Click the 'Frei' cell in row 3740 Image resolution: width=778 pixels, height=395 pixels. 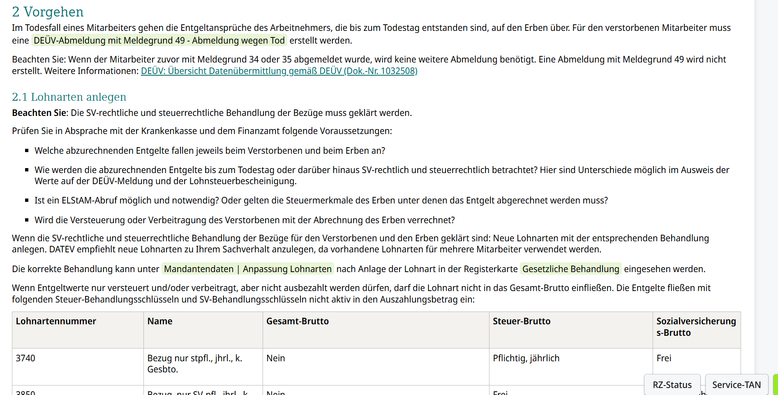point(697,367)
